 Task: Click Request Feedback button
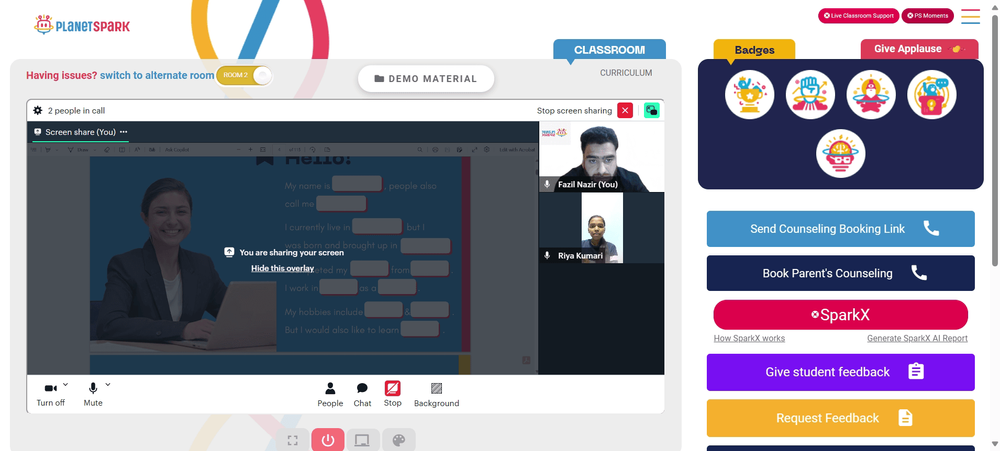[x=841, y=418]
